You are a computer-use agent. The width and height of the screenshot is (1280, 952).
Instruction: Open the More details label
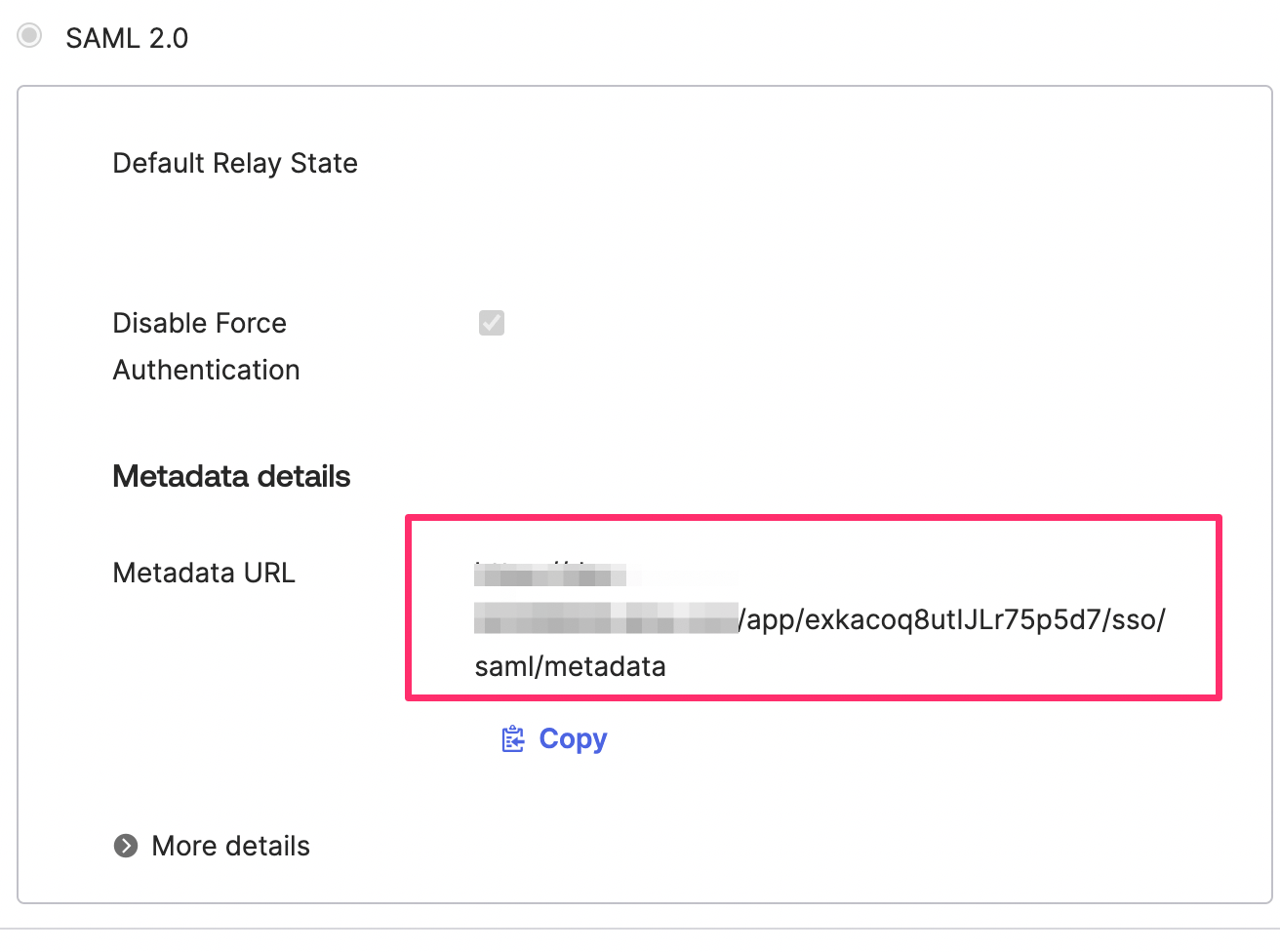[231, 846]
